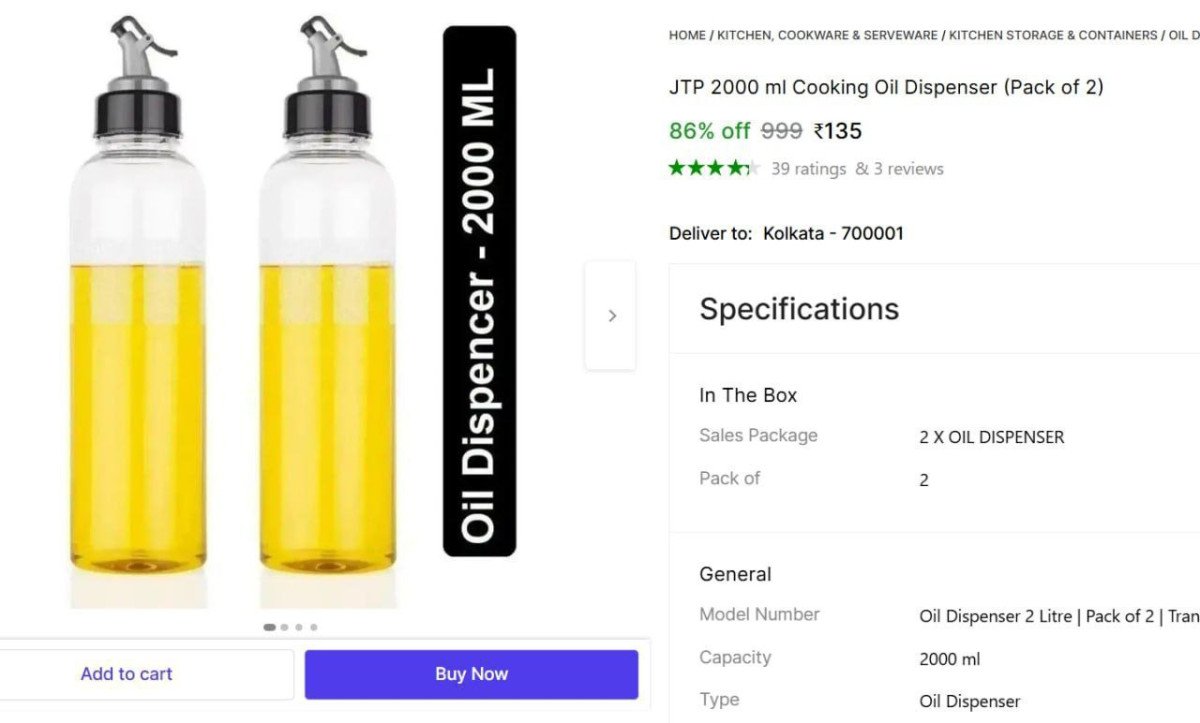This screenshot has height=723, width=1200.
Task: Click the black Oil Dispencer 2000 ML label
Action: (x=479, y=290)
